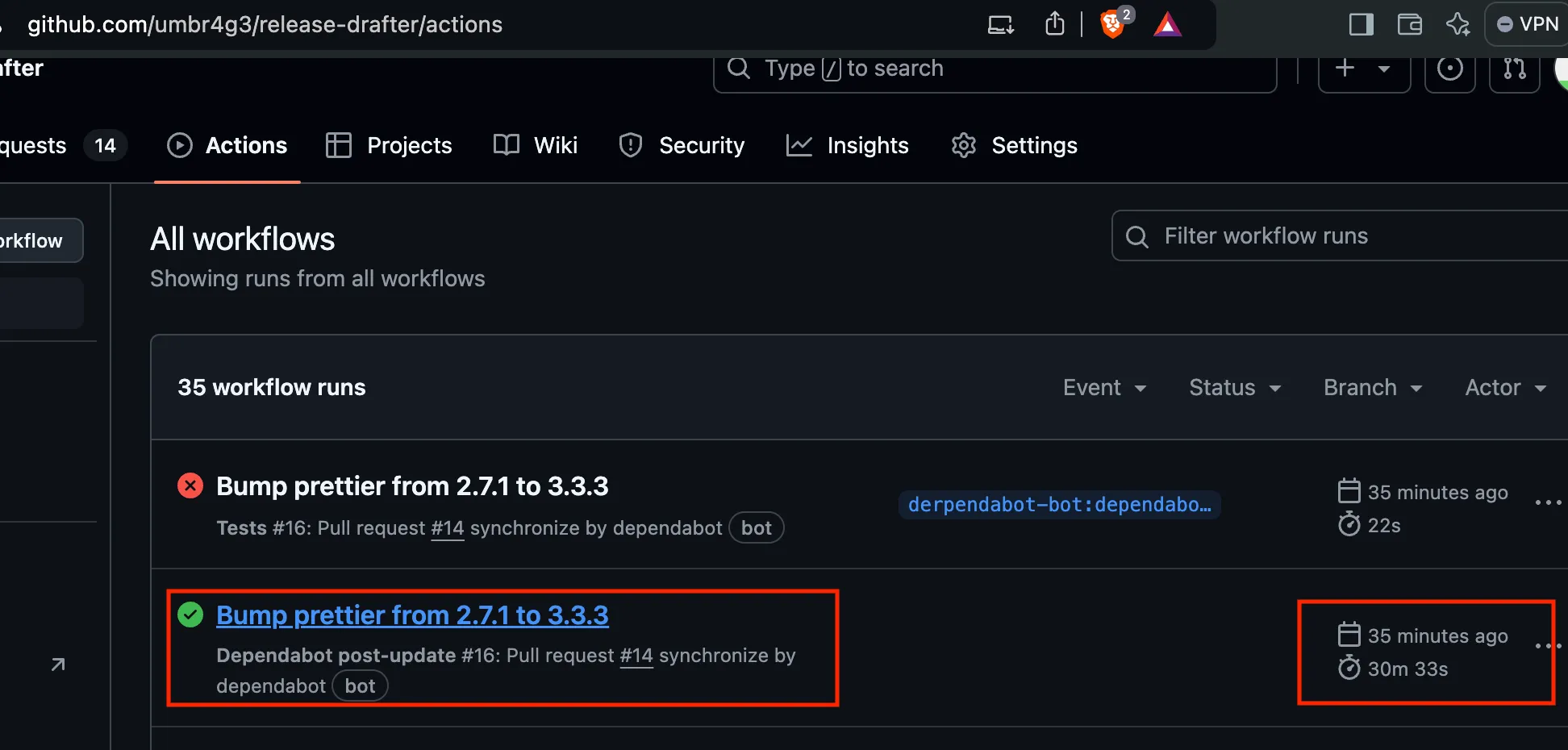Expand the Branch filter dropdown
1568x750 pixels.
pos(1372,388)
